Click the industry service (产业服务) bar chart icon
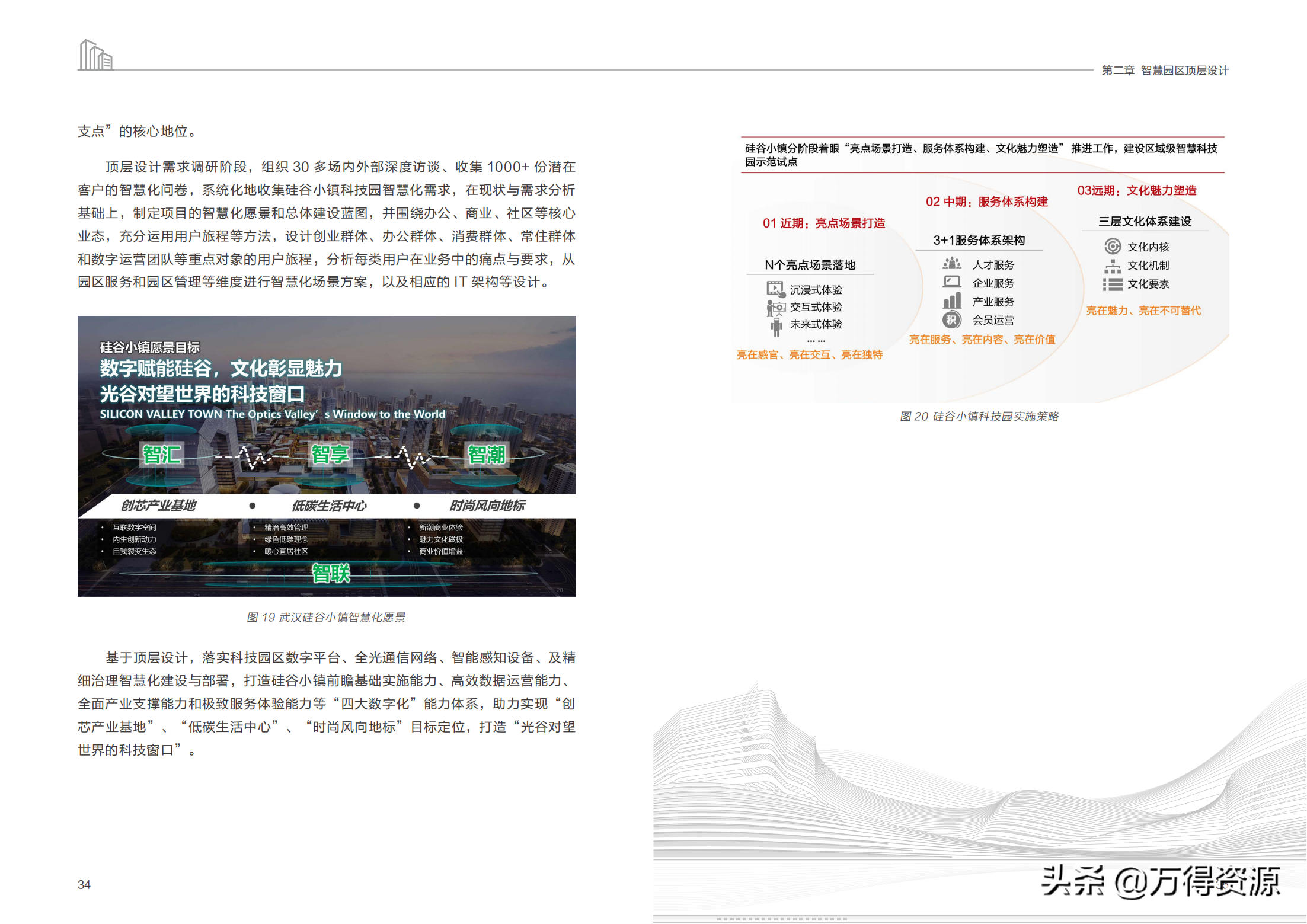Image resolution: width=1307 pixels, height=924 pixels. pos(951,301)
